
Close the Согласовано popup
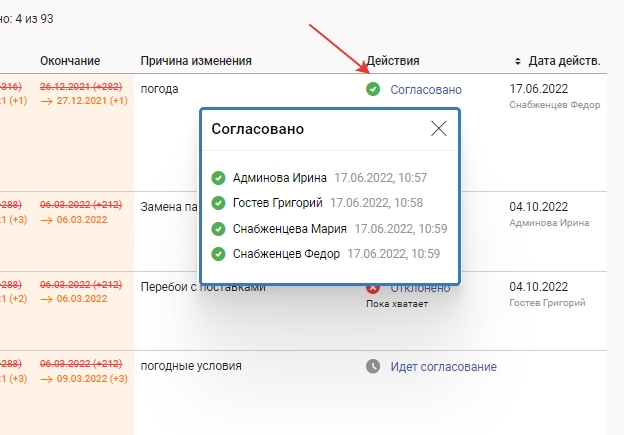pos(438,129)
